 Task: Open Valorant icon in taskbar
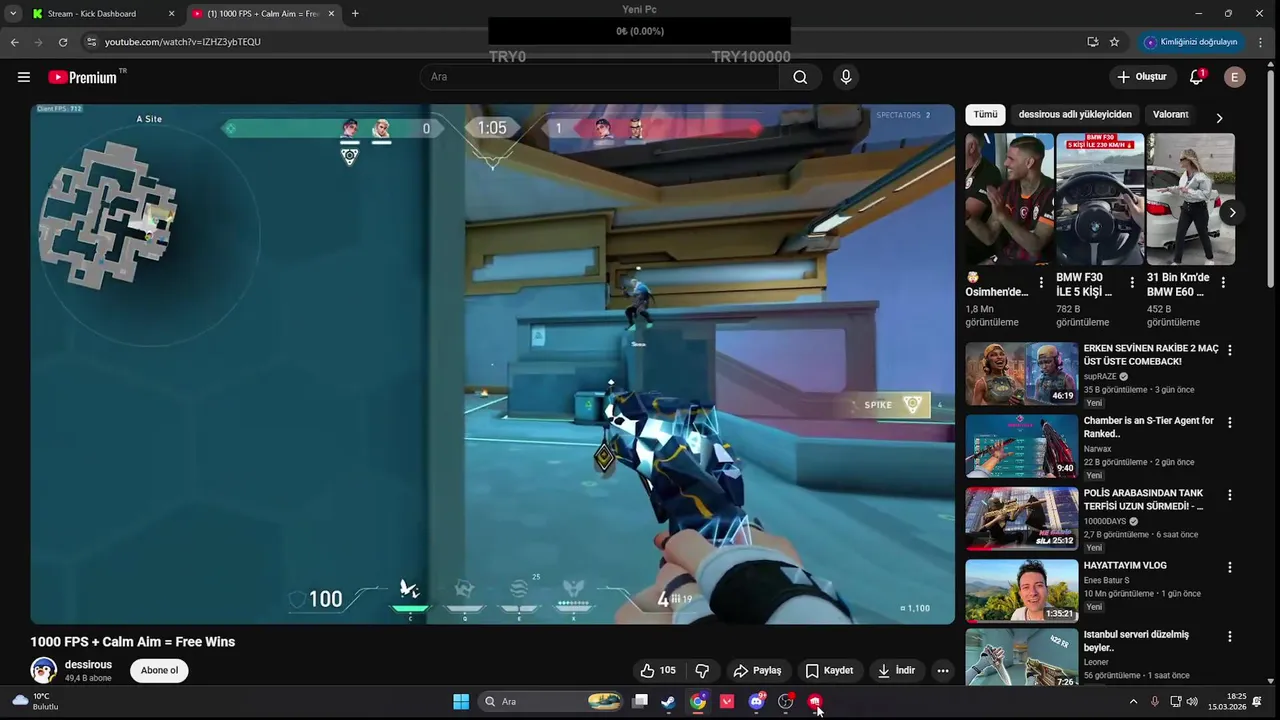coord(727,701)
